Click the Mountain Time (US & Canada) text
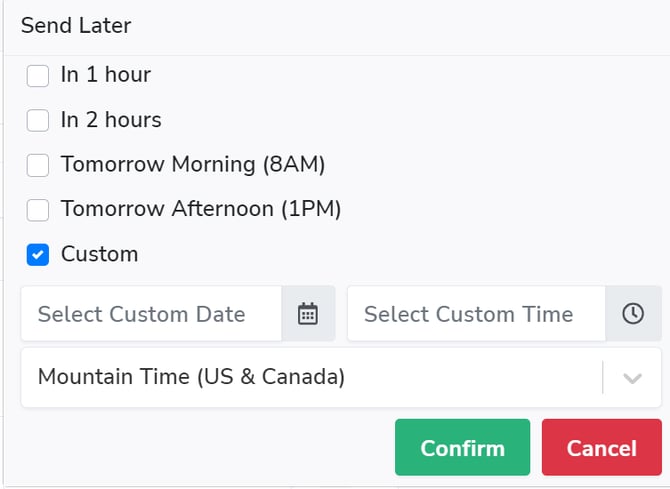This screenshot has width=670, height=489. point(191,378)
